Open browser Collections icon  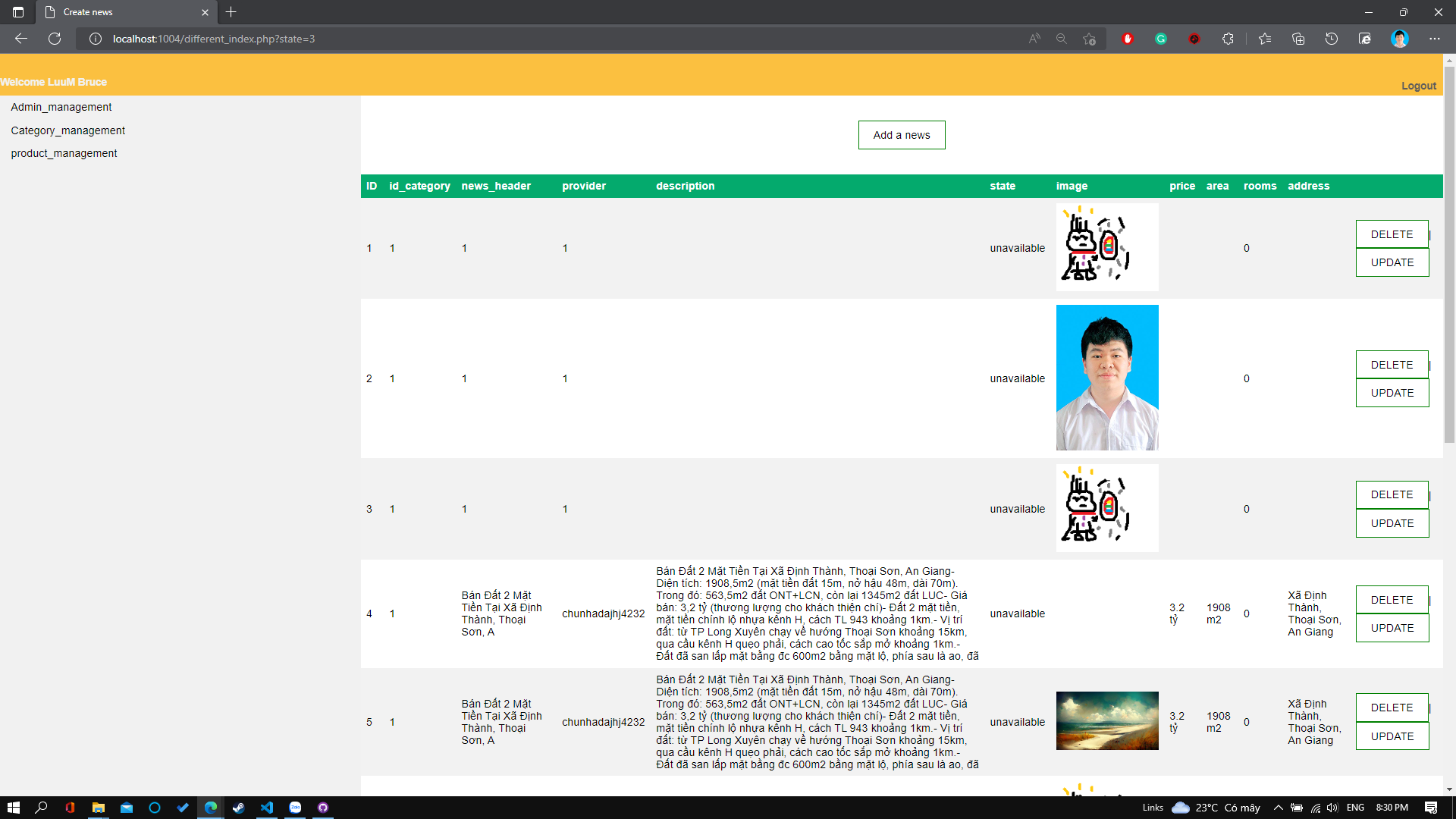1298,39
